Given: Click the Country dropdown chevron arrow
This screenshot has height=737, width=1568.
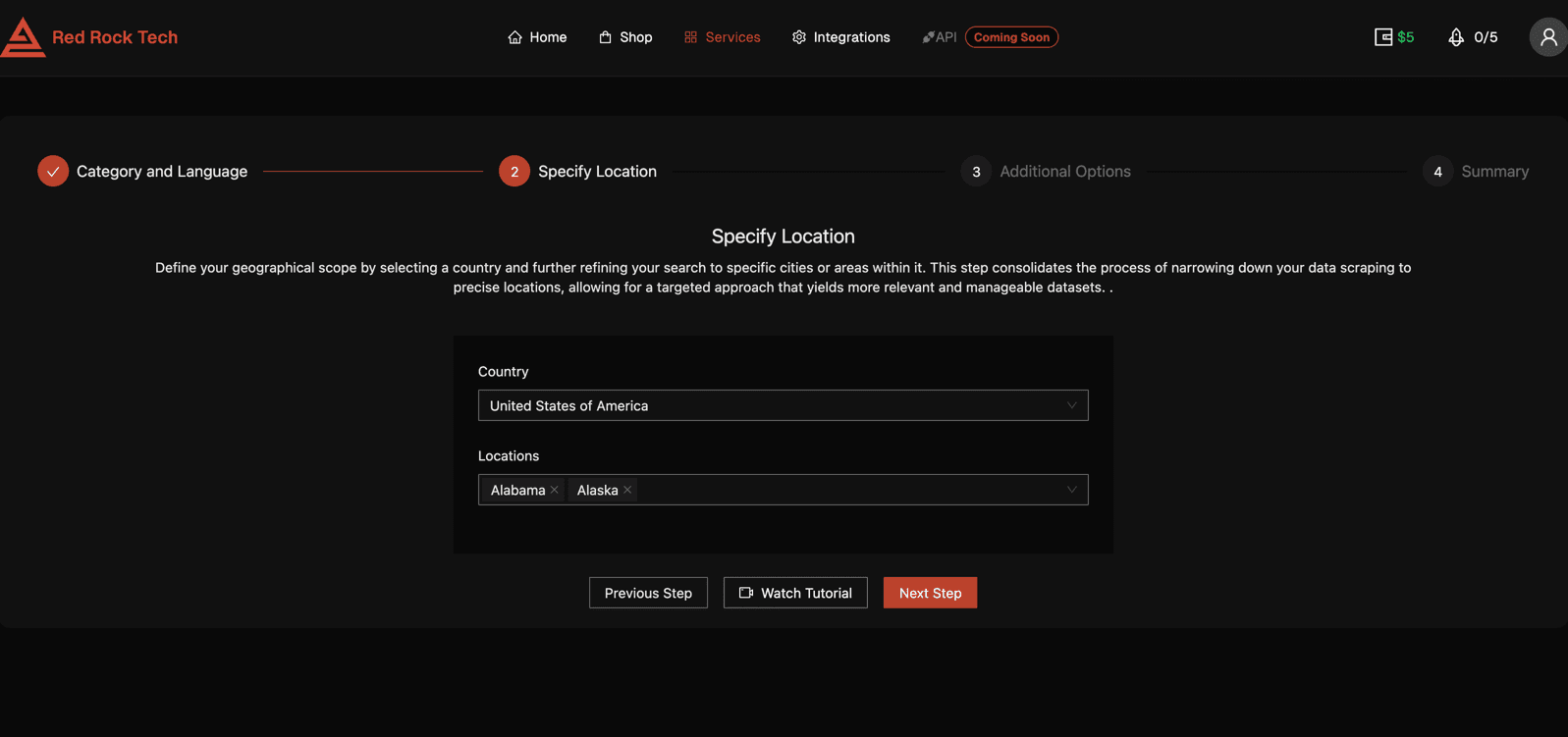Looking at the screenshot, I should tap(1071, 405).
